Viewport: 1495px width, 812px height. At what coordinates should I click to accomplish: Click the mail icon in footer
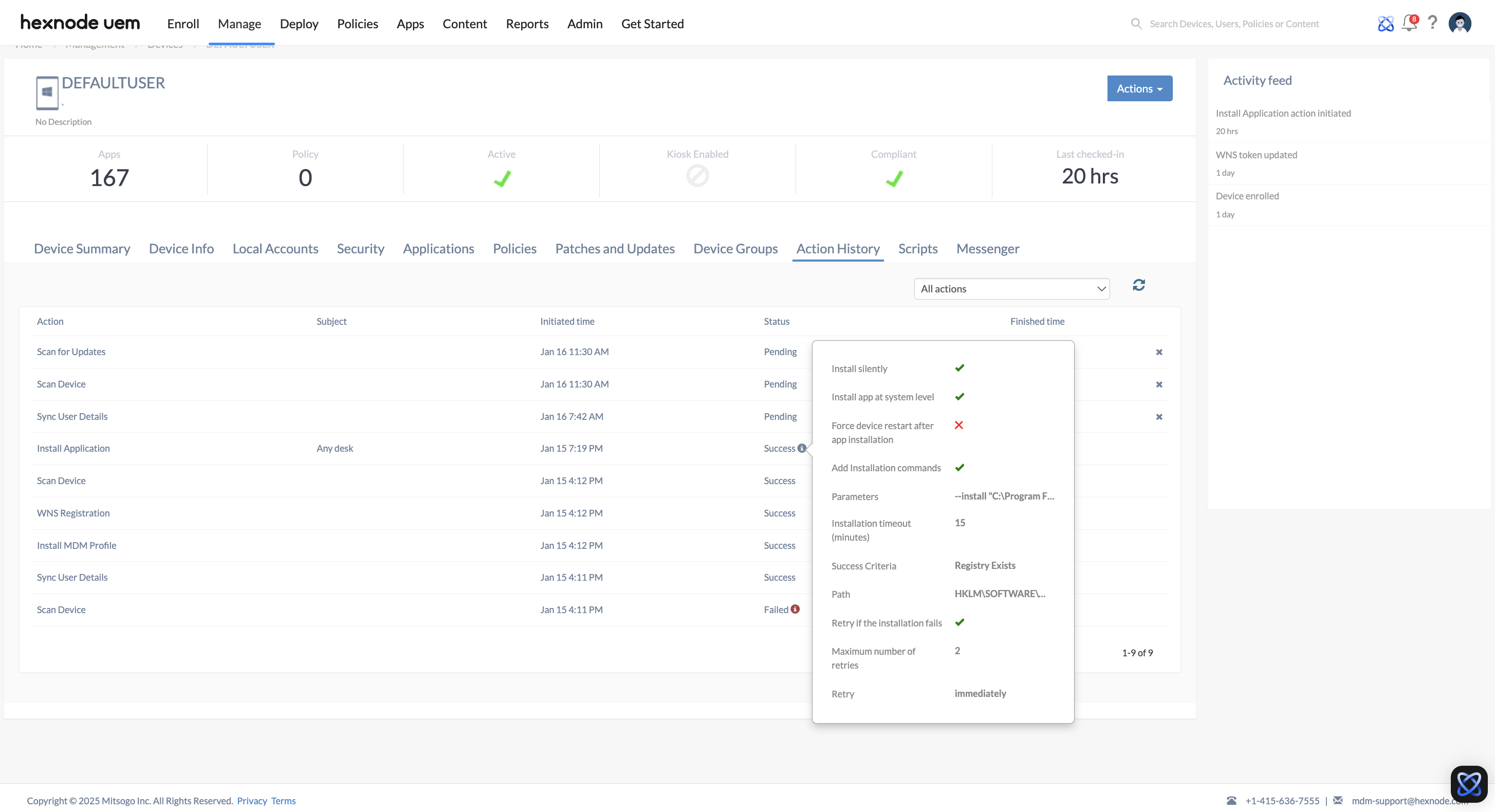click(x=1338, y=800)
